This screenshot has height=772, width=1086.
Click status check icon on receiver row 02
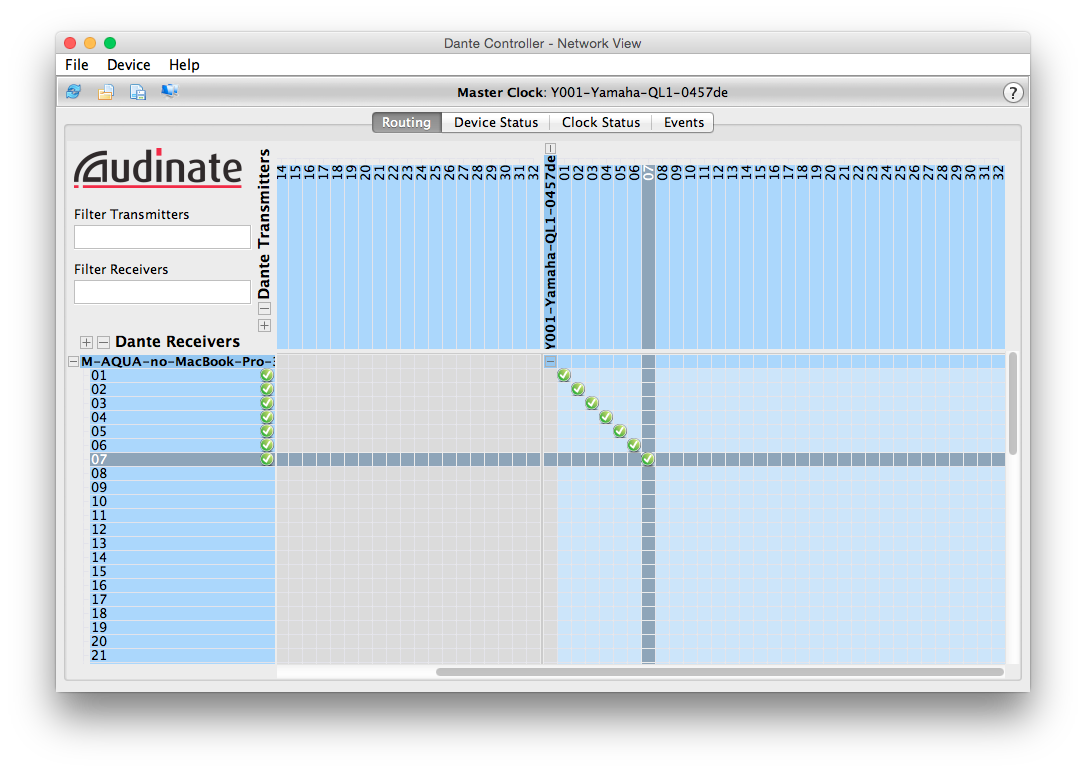pyautogui.click(x=267, y=389)
